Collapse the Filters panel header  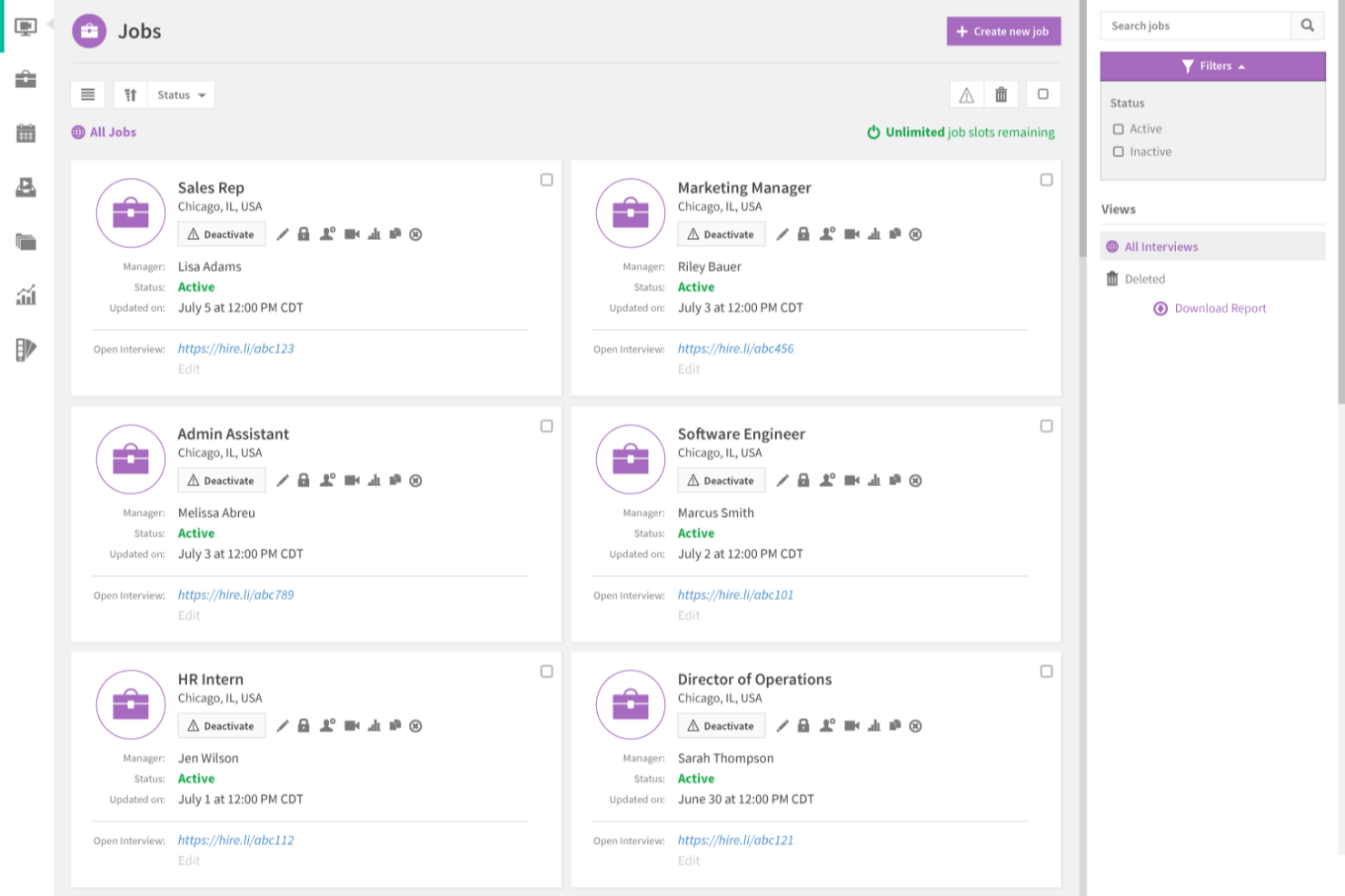tap(1212, 66)
